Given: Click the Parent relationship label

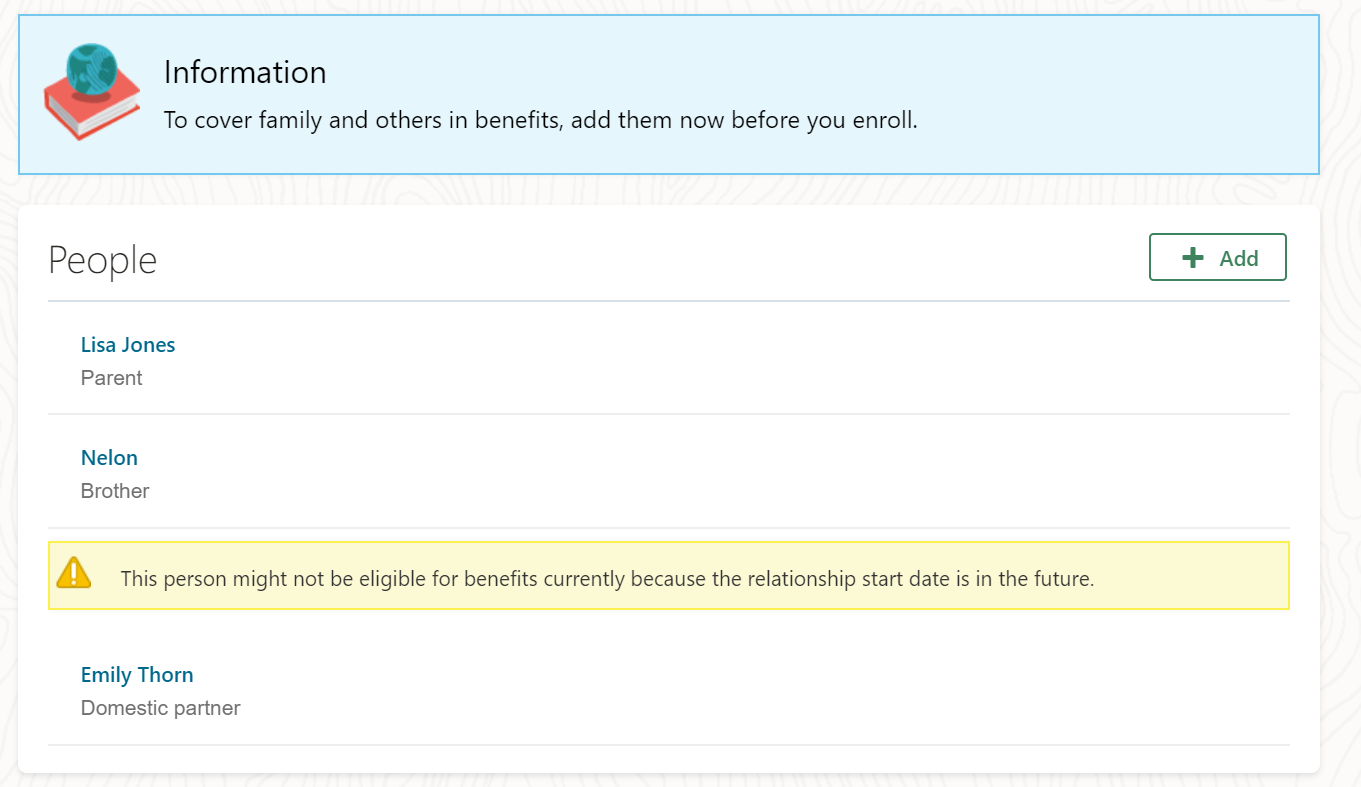Looking at the screenshot, I should pos(112,378).
